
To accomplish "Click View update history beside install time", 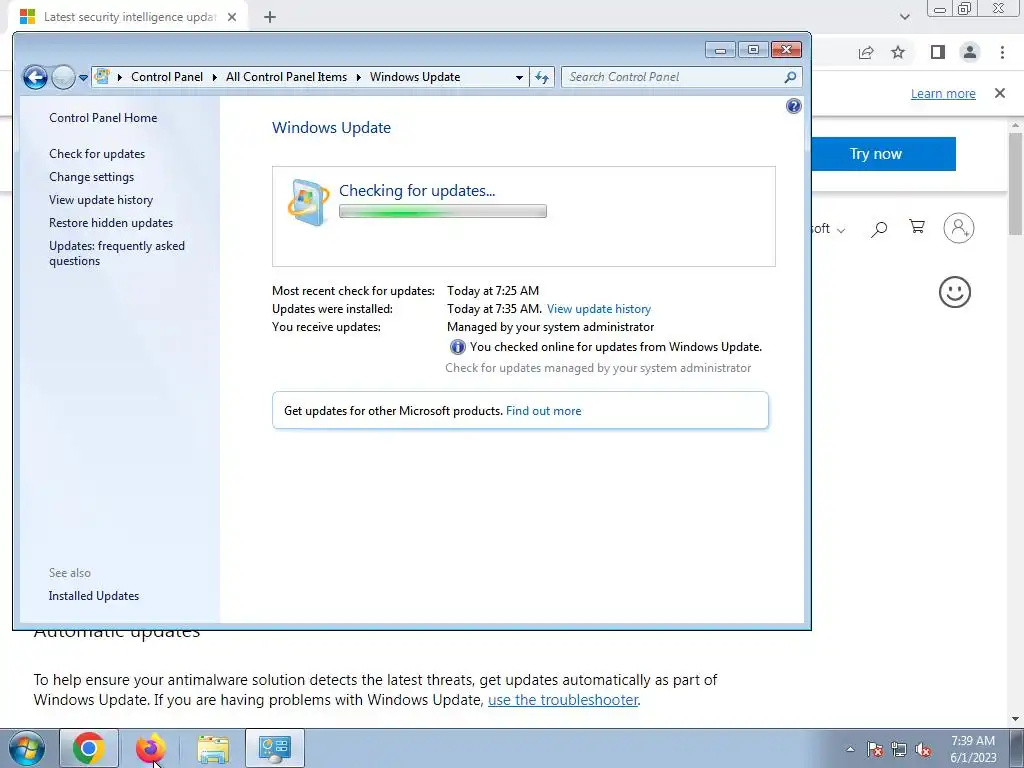I will 599,309.
